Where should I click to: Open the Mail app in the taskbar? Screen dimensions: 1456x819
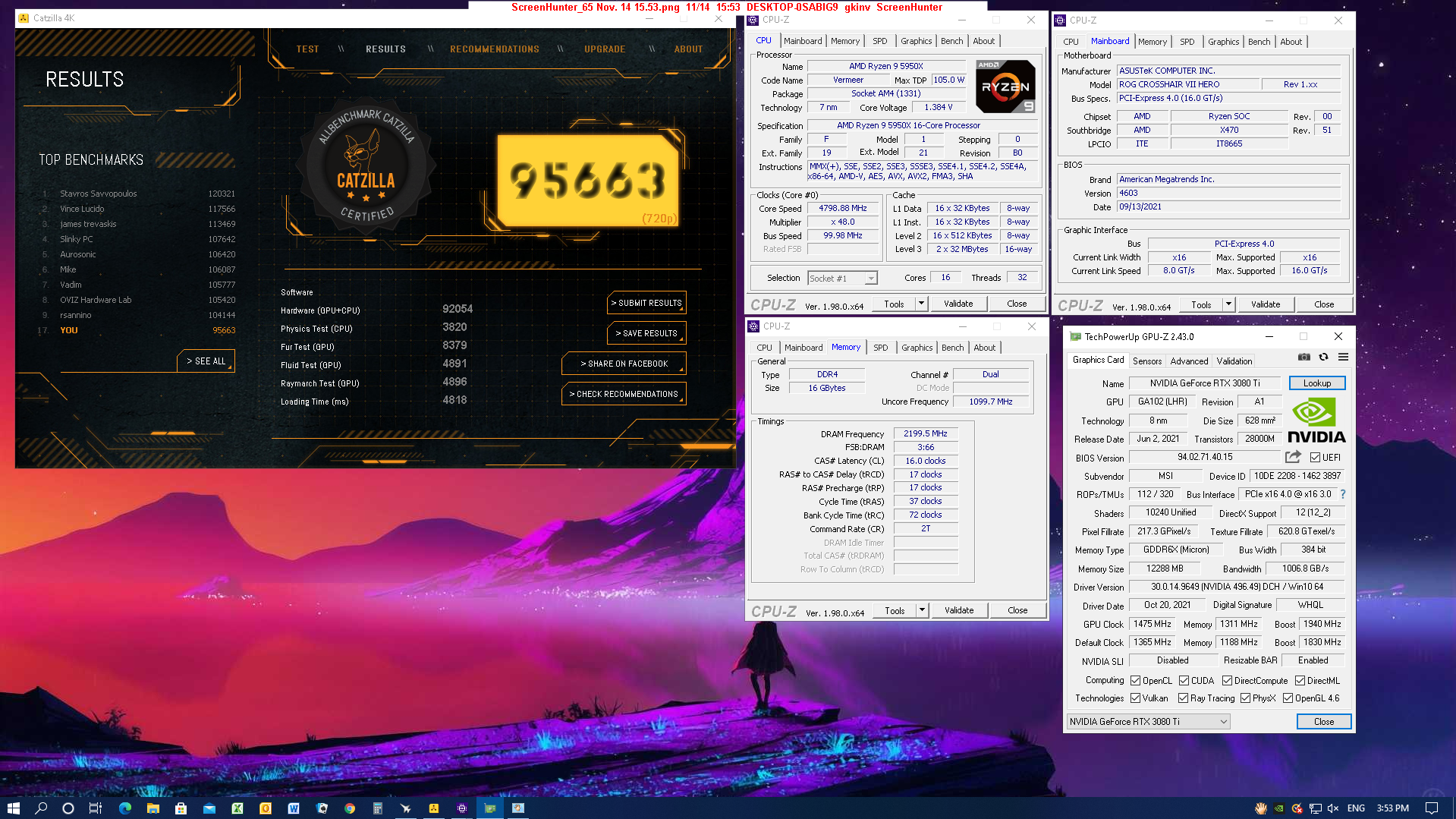point(209,808)
